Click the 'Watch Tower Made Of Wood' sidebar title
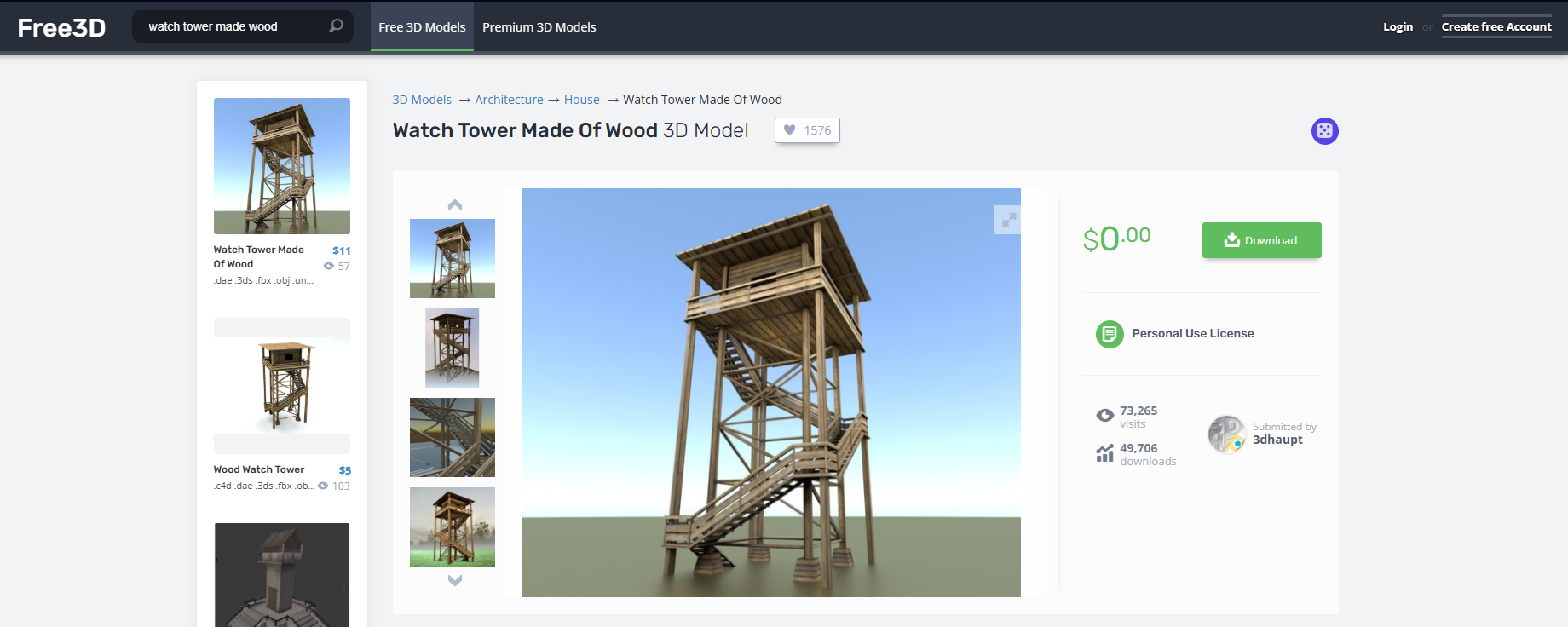 click(x=258, y=257)
